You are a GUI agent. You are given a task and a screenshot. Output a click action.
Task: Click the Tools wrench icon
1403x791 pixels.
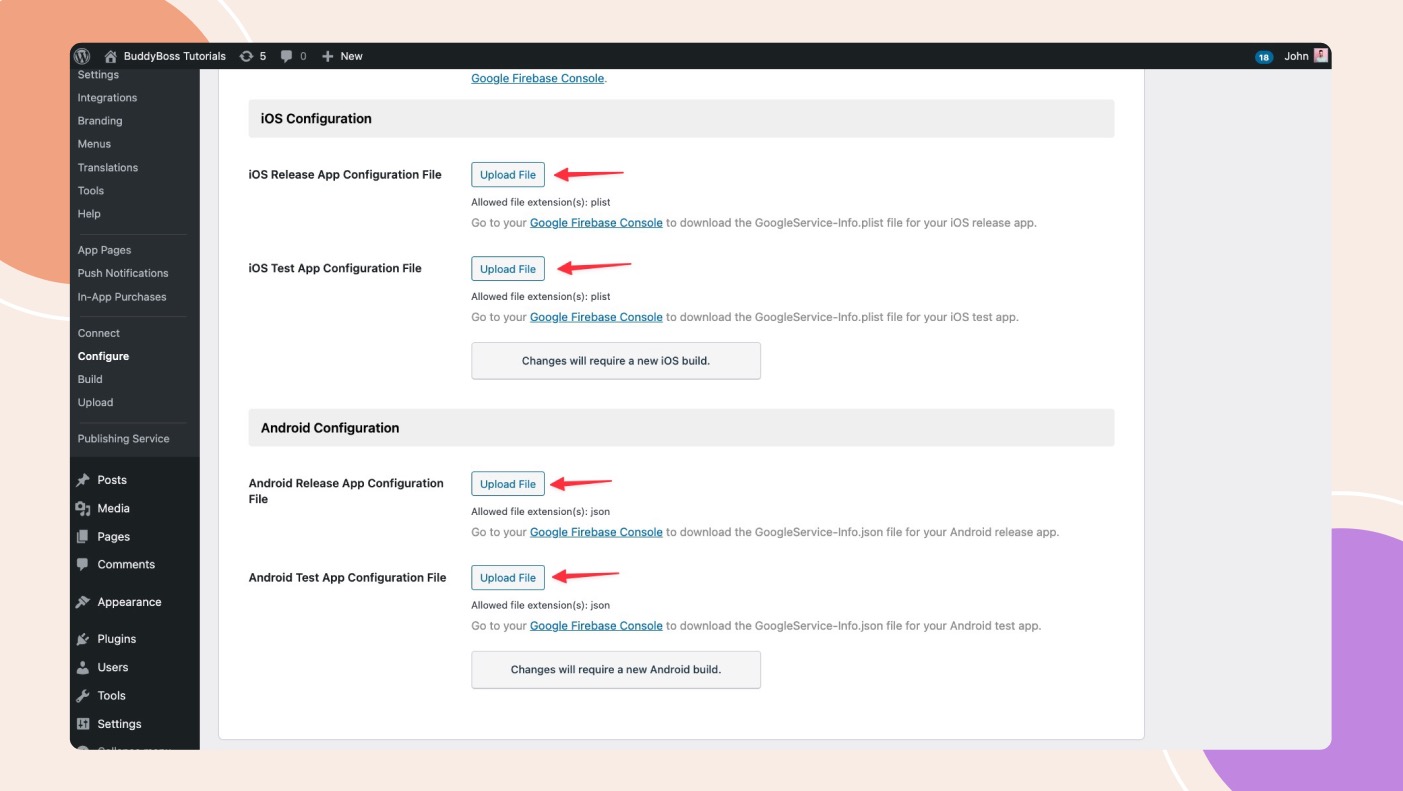83,695
